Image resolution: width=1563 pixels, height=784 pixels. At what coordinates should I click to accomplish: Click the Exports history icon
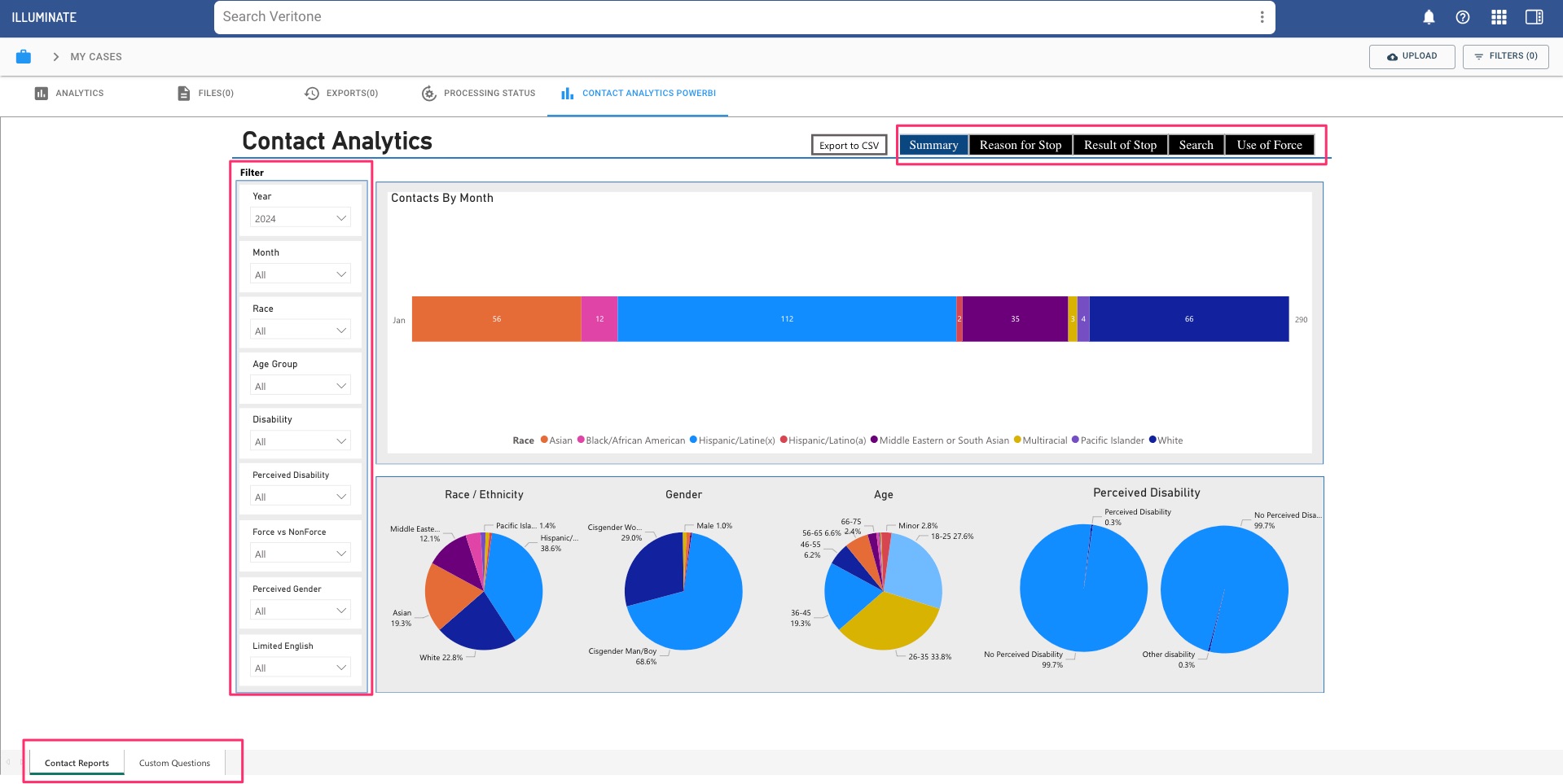click(x=311, y=94)
